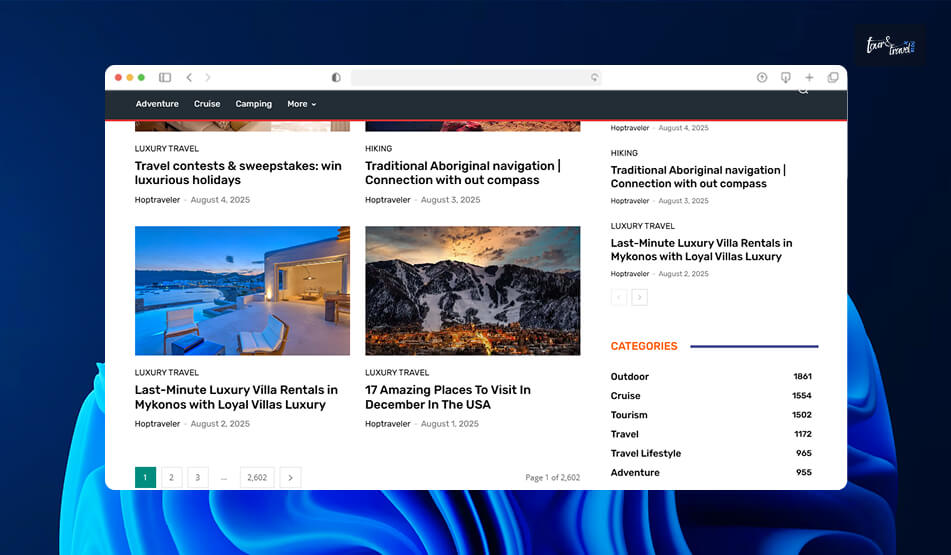
Task: Click date August 1, 2025
Action: click(x=449, y=424)
